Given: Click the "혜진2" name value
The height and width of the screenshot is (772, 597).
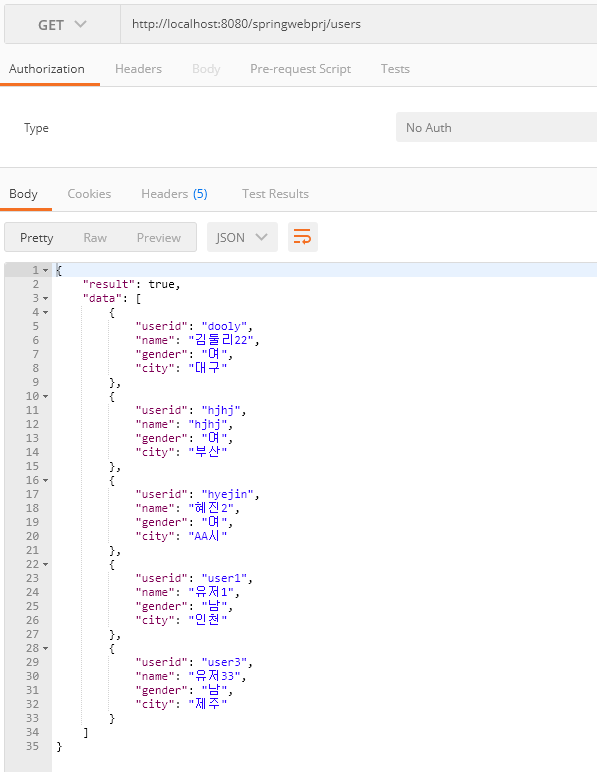Looking at the screenshot, I should pyautogui.click(x=211, y=508).
